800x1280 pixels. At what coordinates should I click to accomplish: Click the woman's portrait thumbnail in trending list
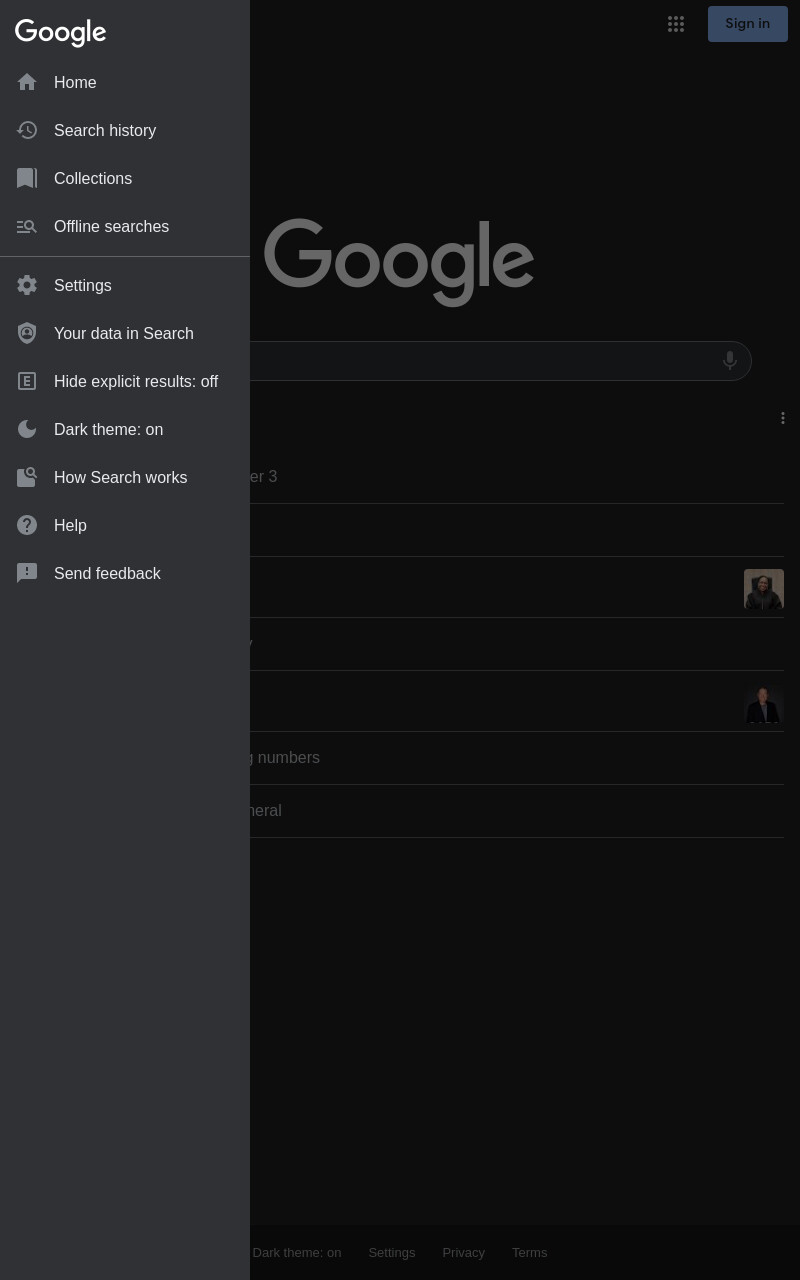click(x=764, y=589)
